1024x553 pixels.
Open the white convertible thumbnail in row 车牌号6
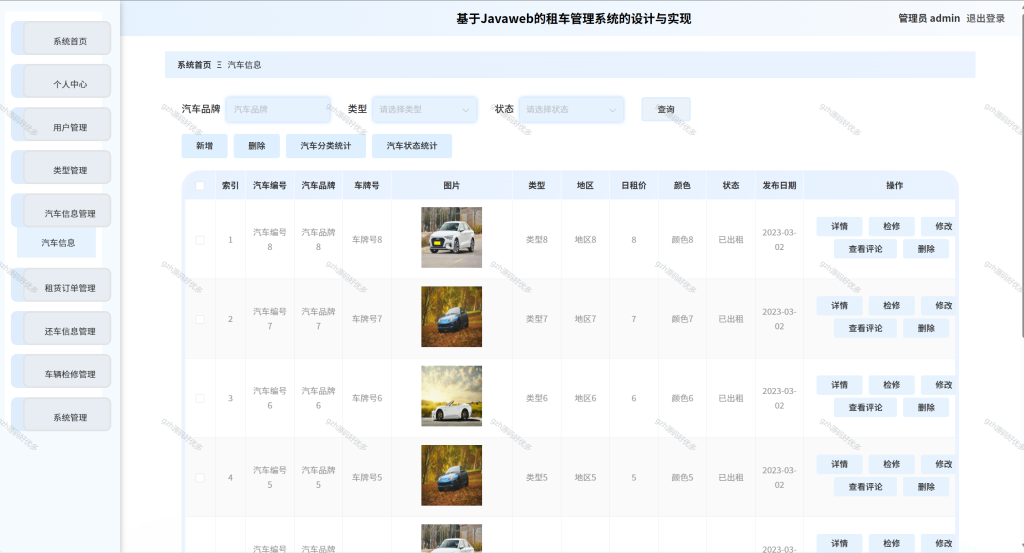[451, 396]
